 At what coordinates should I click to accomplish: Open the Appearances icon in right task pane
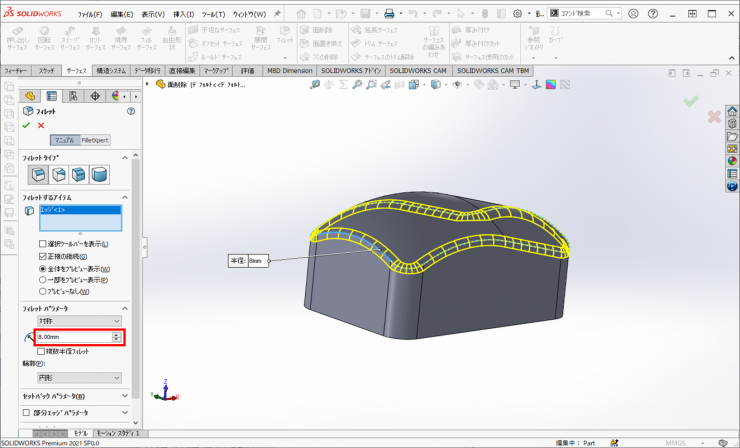pos(732,160)
